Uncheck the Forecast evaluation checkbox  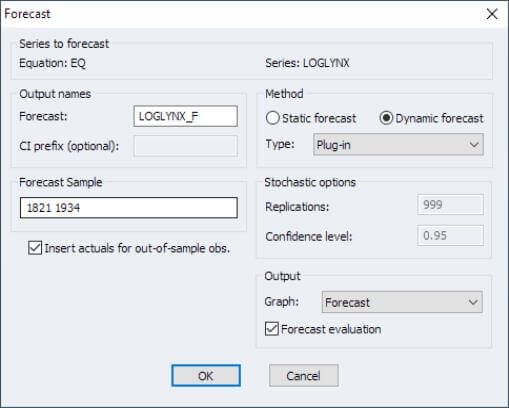[x=272, y=329]
